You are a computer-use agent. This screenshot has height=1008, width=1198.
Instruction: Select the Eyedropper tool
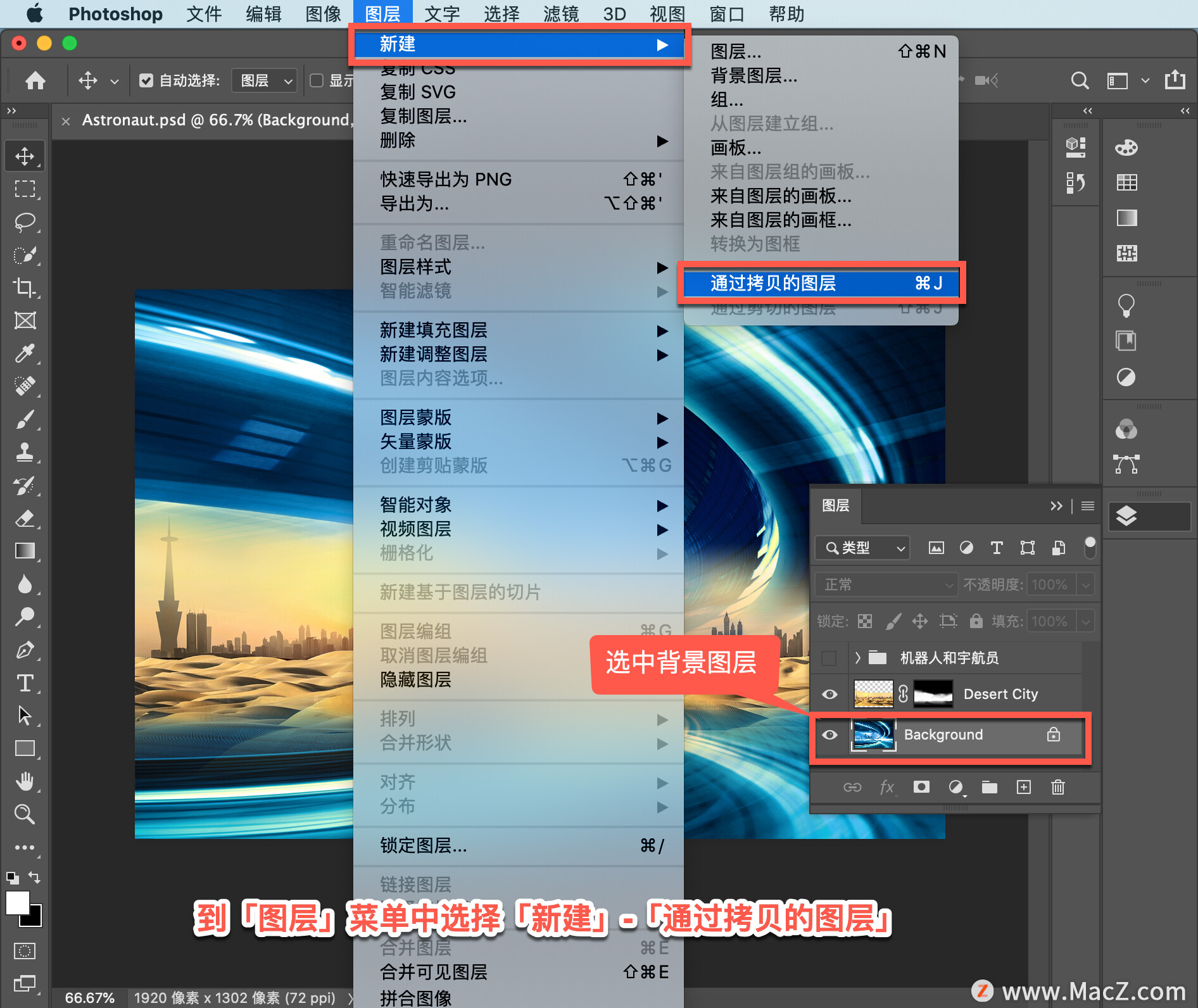point(25,353)
